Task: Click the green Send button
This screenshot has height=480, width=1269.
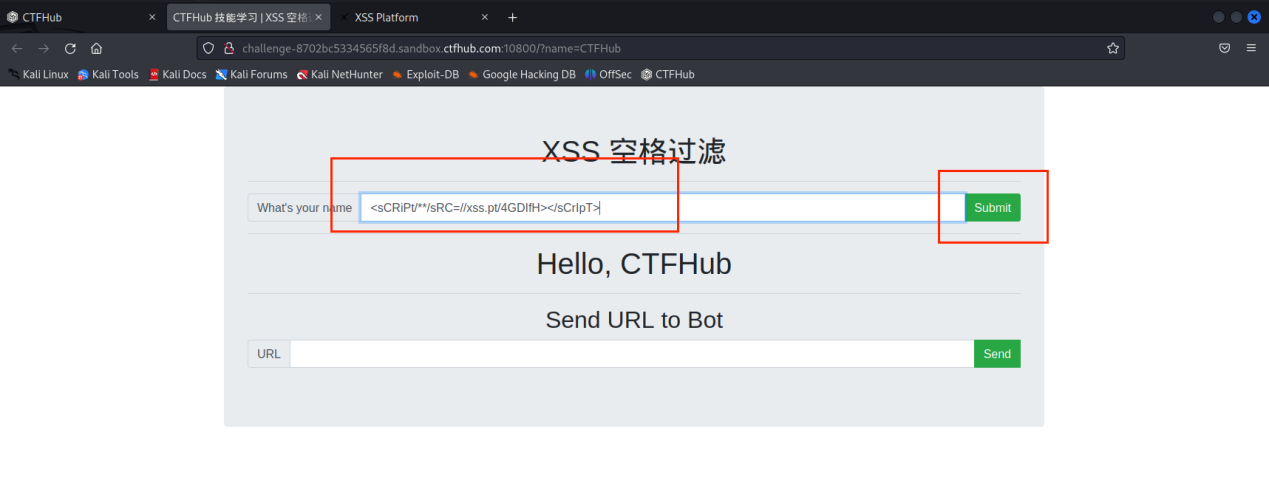Action: click(997, 354)
